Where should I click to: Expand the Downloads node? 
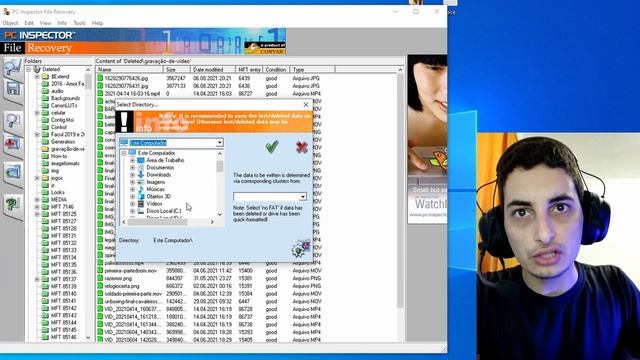(x=132, y=175)
